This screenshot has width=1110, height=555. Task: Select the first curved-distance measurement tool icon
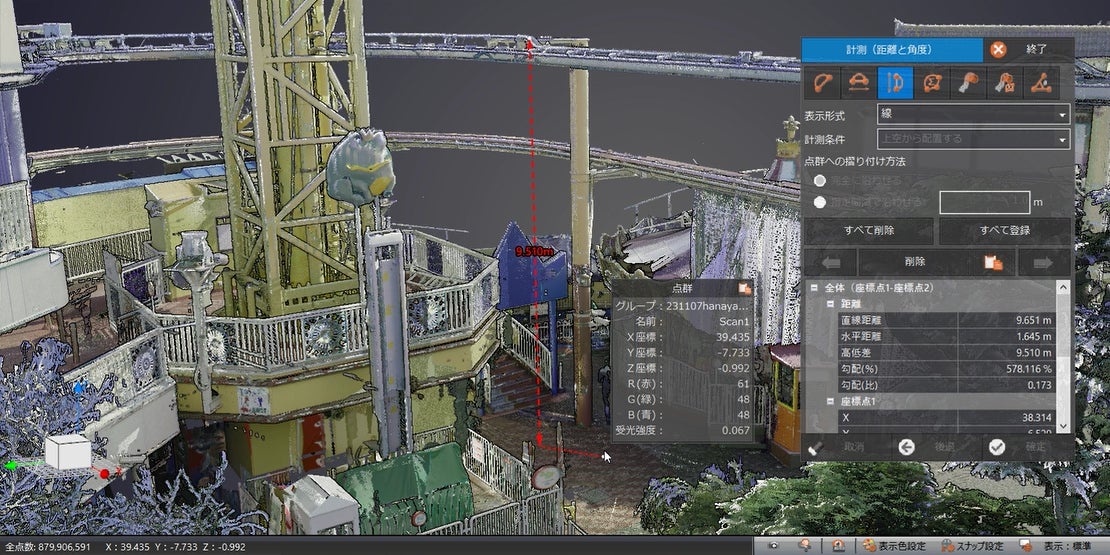pyautogui.click(x=823, y=83)
